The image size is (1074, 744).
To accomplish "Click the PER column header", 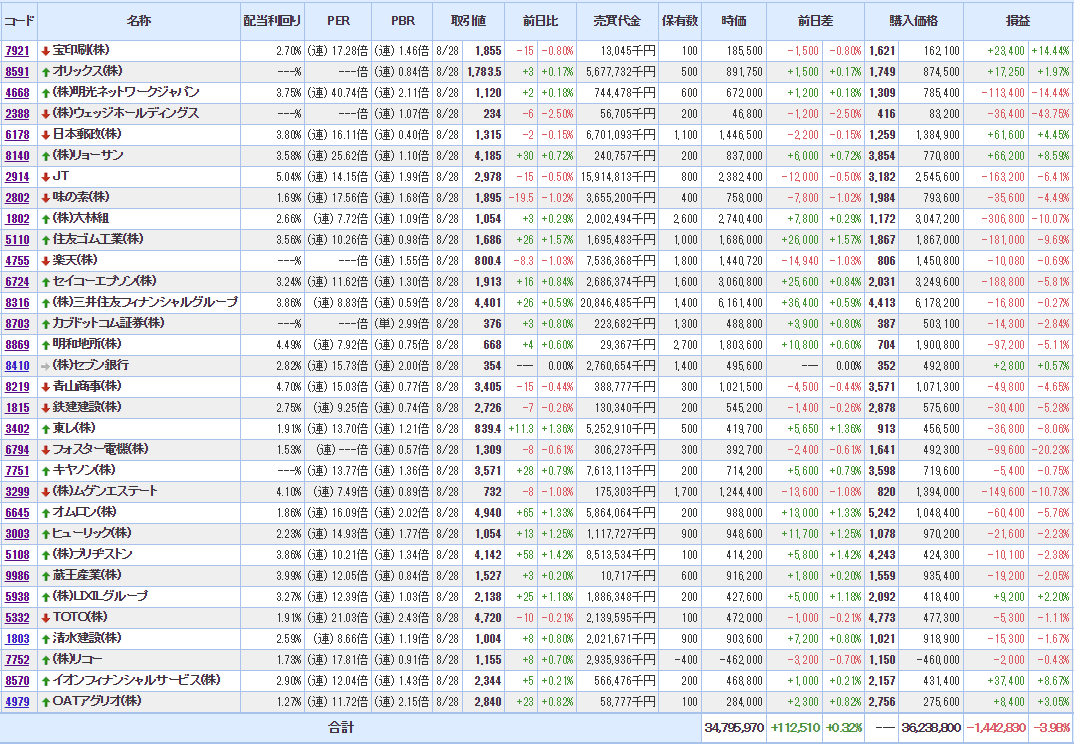I will 339,21.
